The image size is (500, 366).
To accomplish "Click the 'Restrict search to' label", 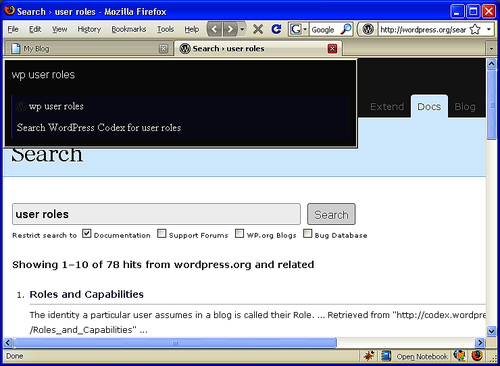I will coord(44,235).
